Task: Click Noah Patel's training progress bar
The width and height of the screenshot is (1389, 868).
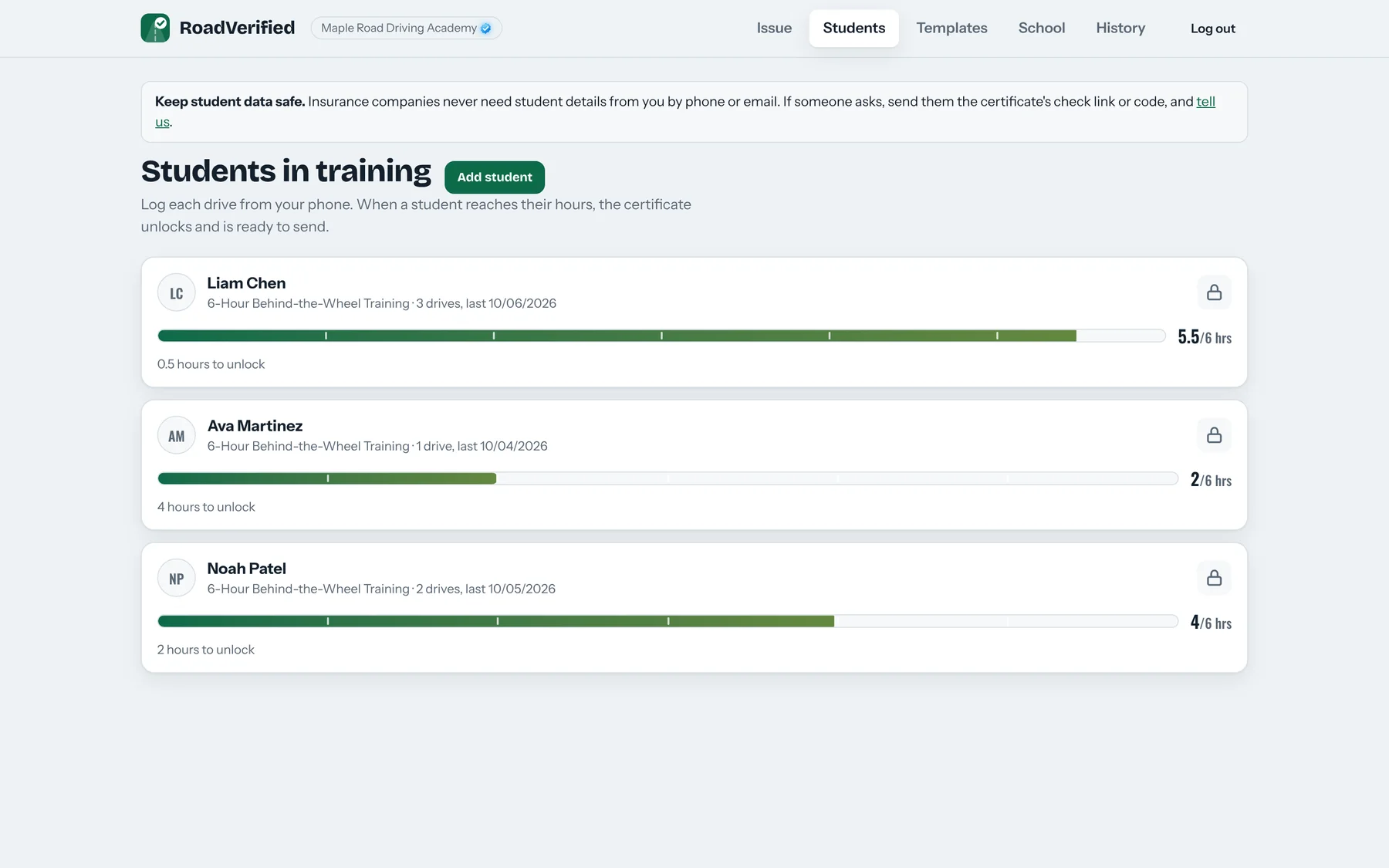Action: point(667,621)
